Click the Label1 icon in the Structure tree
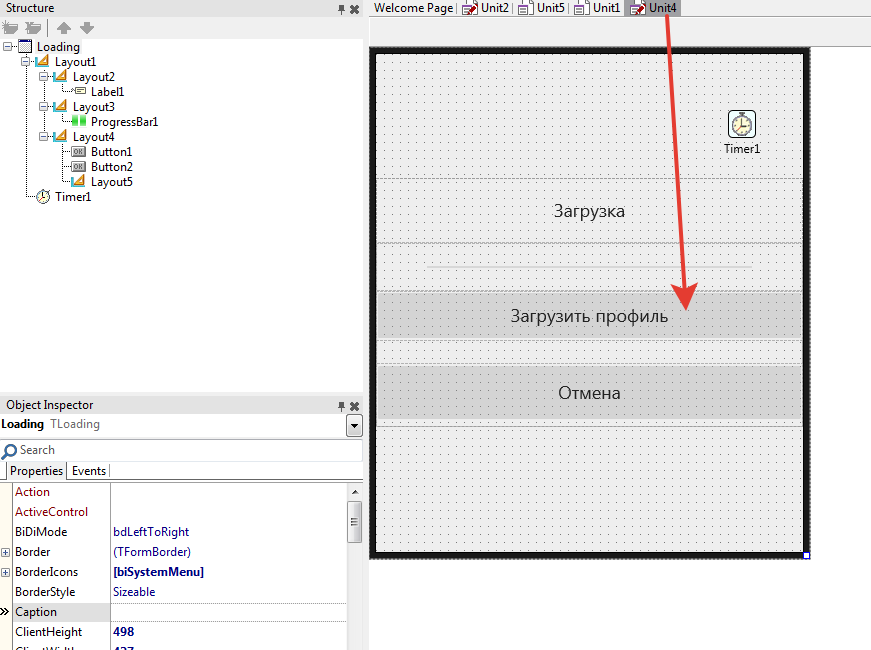Image resolution: width=871 pixels, height=650 pixels. pyautogui.click(x=80, y=91)
